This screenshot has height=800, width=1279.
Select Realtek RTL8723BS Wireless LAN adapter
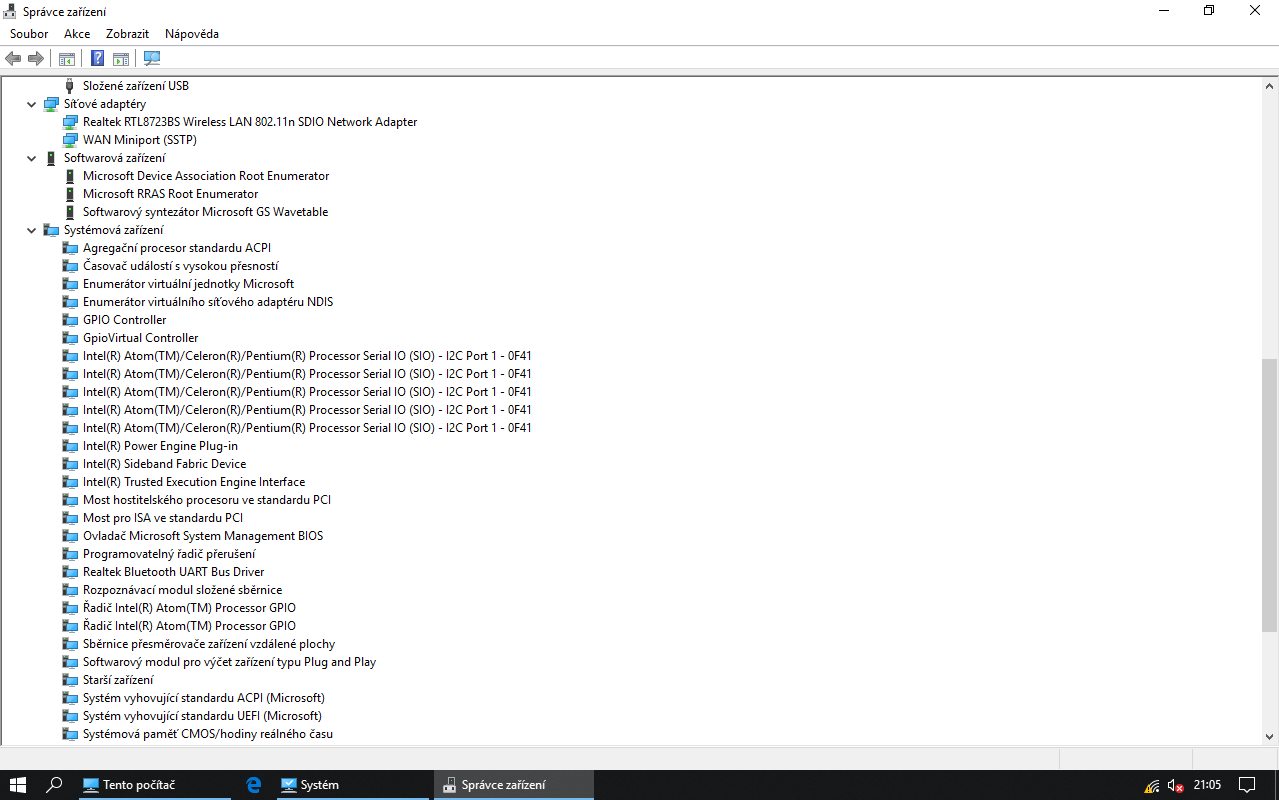250,122
